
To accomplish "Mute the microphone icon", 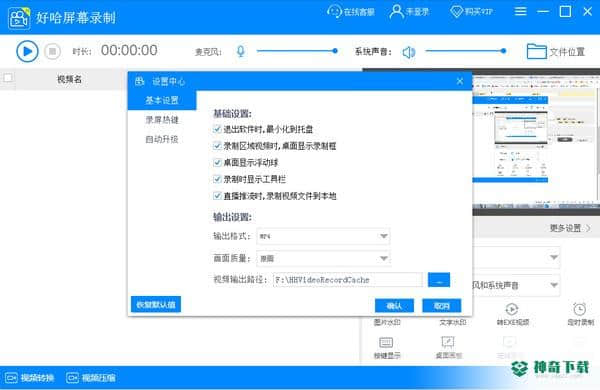I will tap(240, 51).
